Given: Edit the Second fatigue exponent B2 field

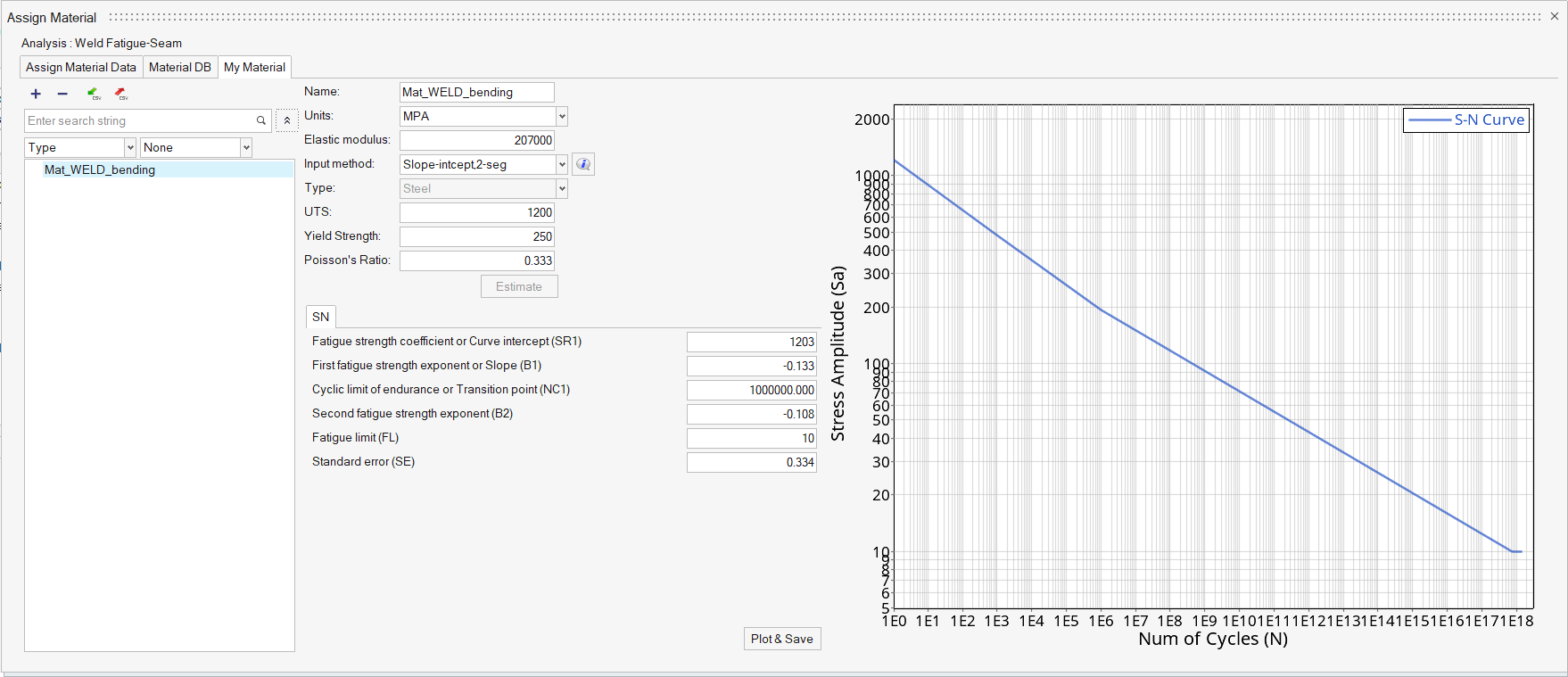Looking at the screenshot, I should pyautogui.click(x=752, y=414).
